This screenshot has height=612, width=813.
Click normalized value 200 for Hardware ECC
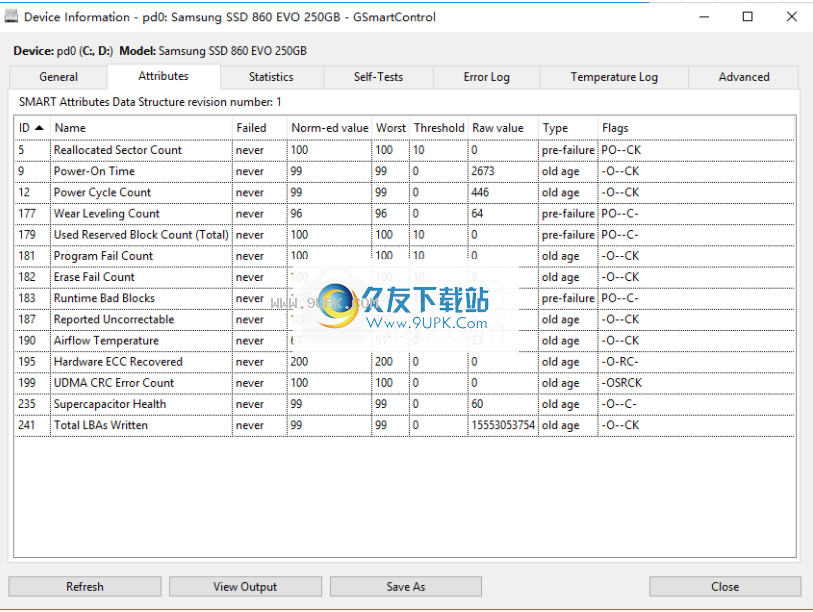point(299,361)
